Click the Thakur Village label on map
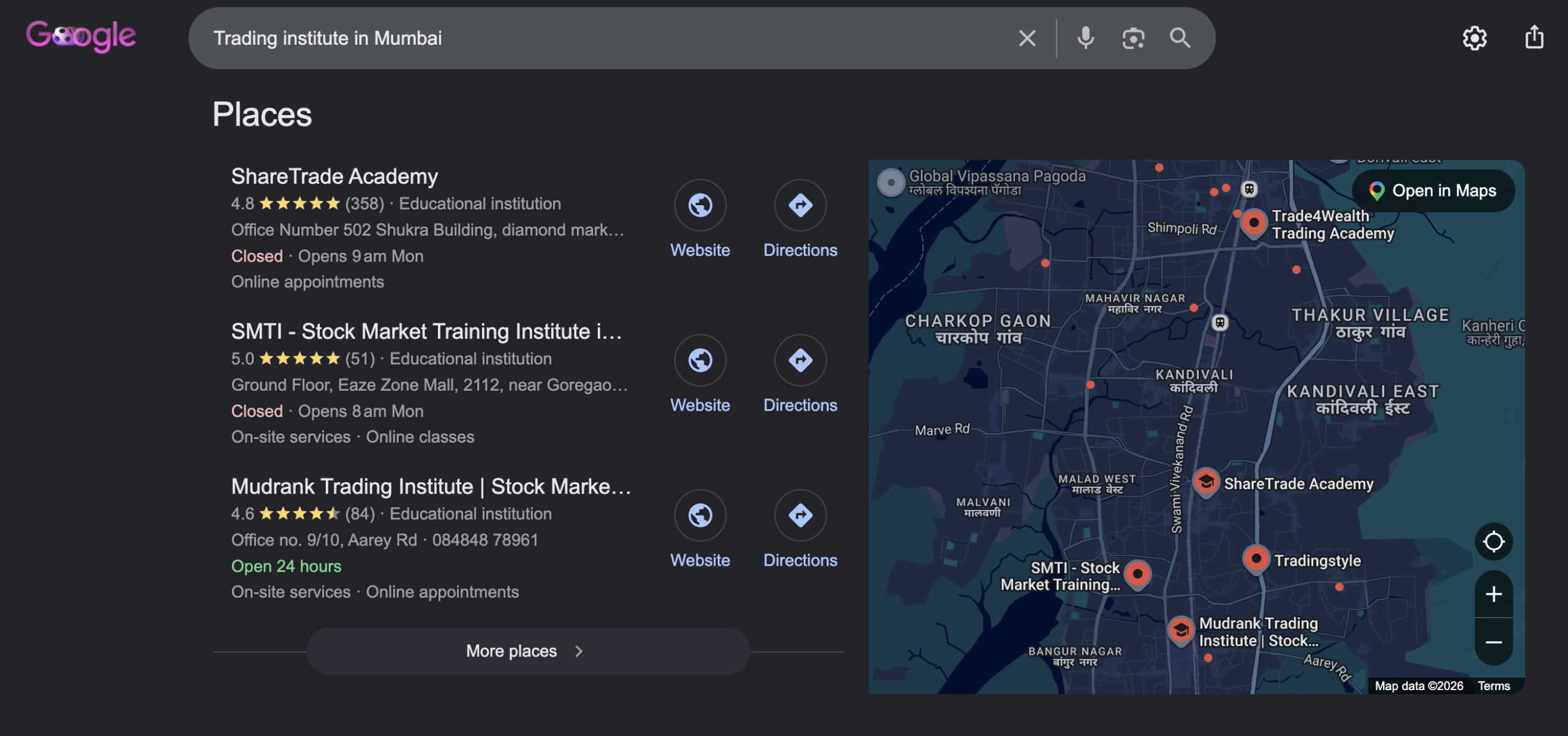 (1371, 323)
